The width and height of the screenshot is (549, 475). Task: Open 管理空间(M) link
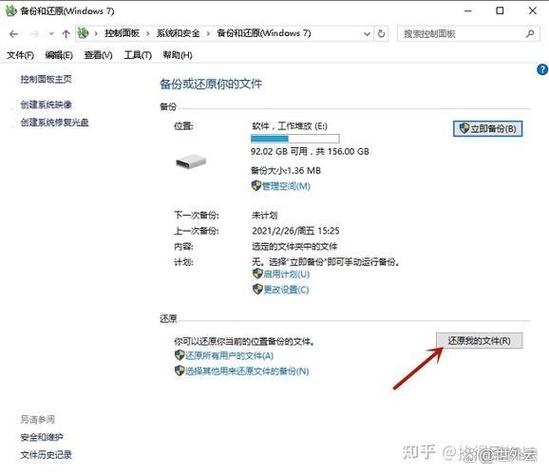pos(286,186)
